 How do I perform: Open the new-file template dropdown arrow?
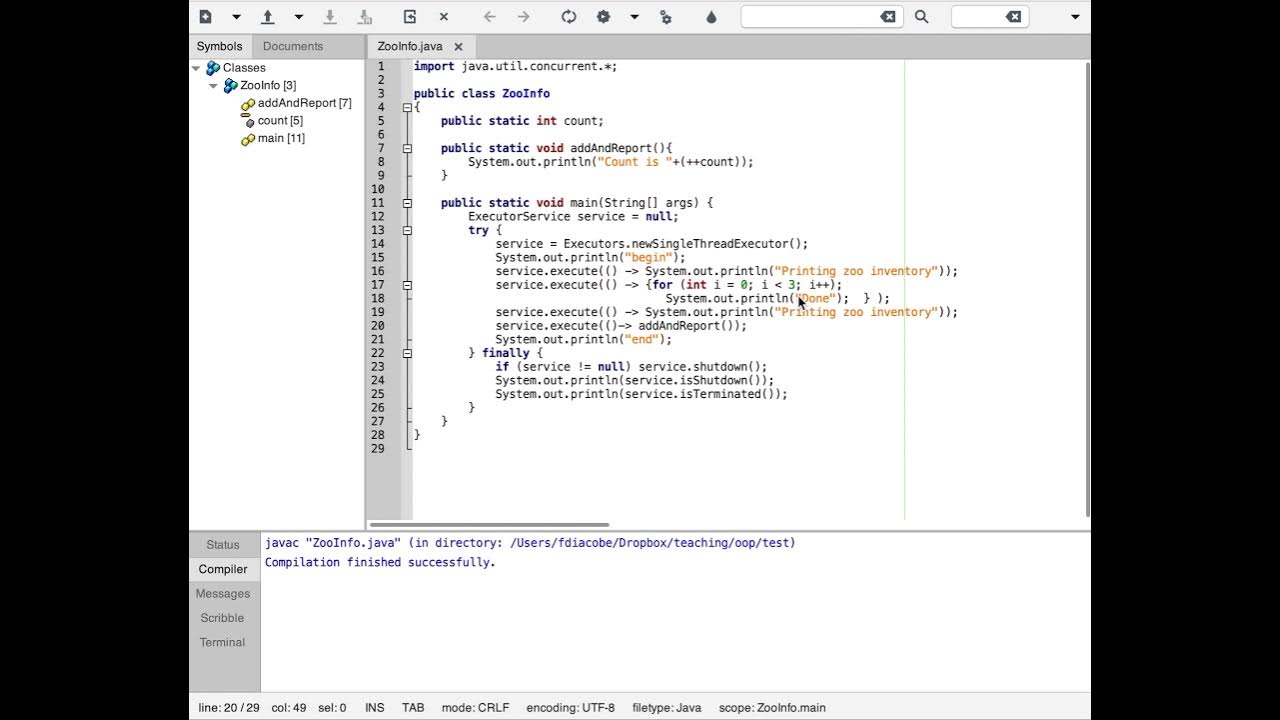point(236,17)
